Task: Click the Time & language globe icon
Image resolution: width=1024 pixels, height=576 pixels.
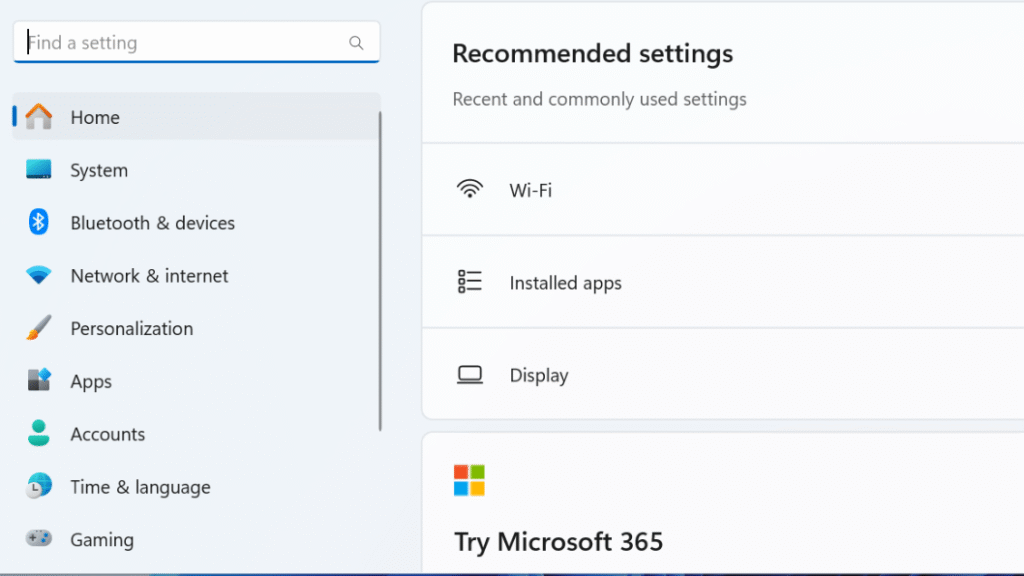Action: pos(39,486)
